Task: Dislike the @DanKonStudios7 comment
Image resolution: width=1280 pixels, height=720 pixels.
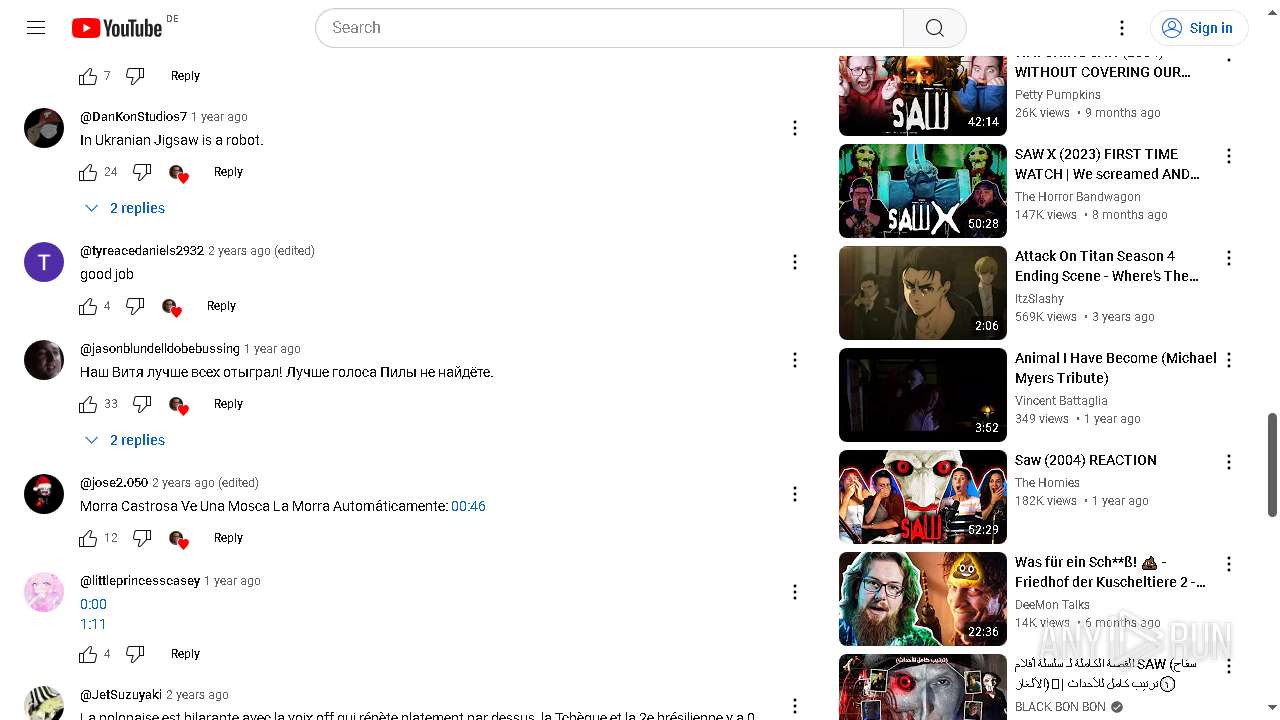Action: 142,172
